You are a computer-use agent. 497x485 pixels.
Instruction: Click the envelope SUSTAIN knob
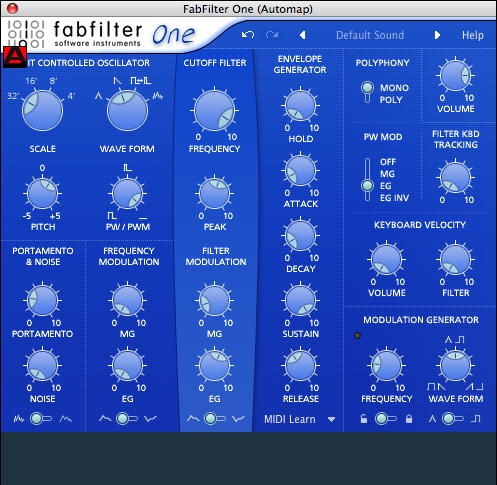tap(300, 300)
